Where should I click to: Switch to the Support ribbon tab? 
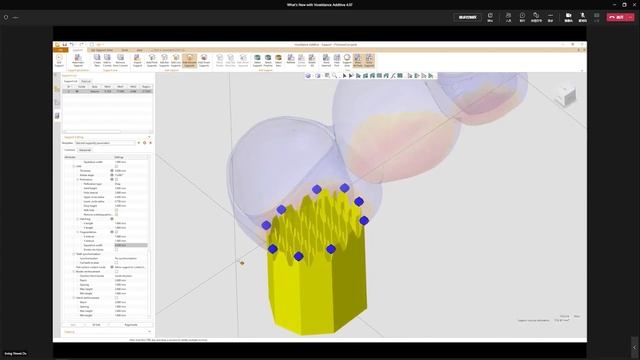pos(78,50)
